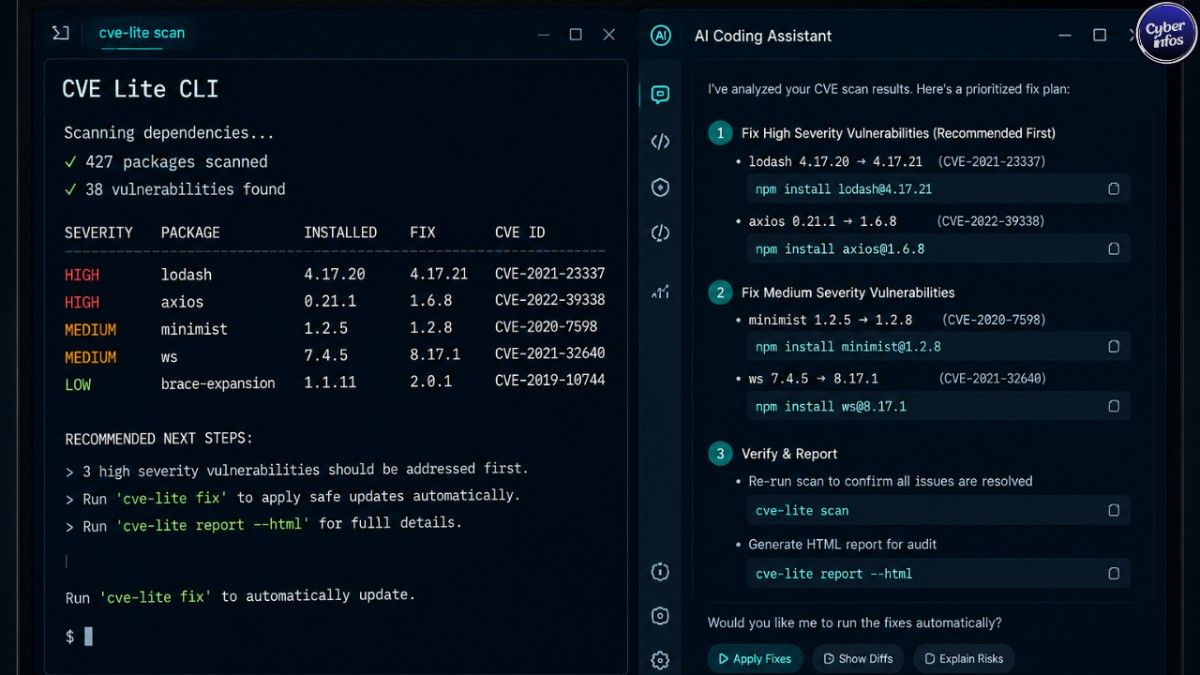Copy the npm install ws@8.17.1 command
This screenshot has width=1200, height=675.
(1113, 406)
